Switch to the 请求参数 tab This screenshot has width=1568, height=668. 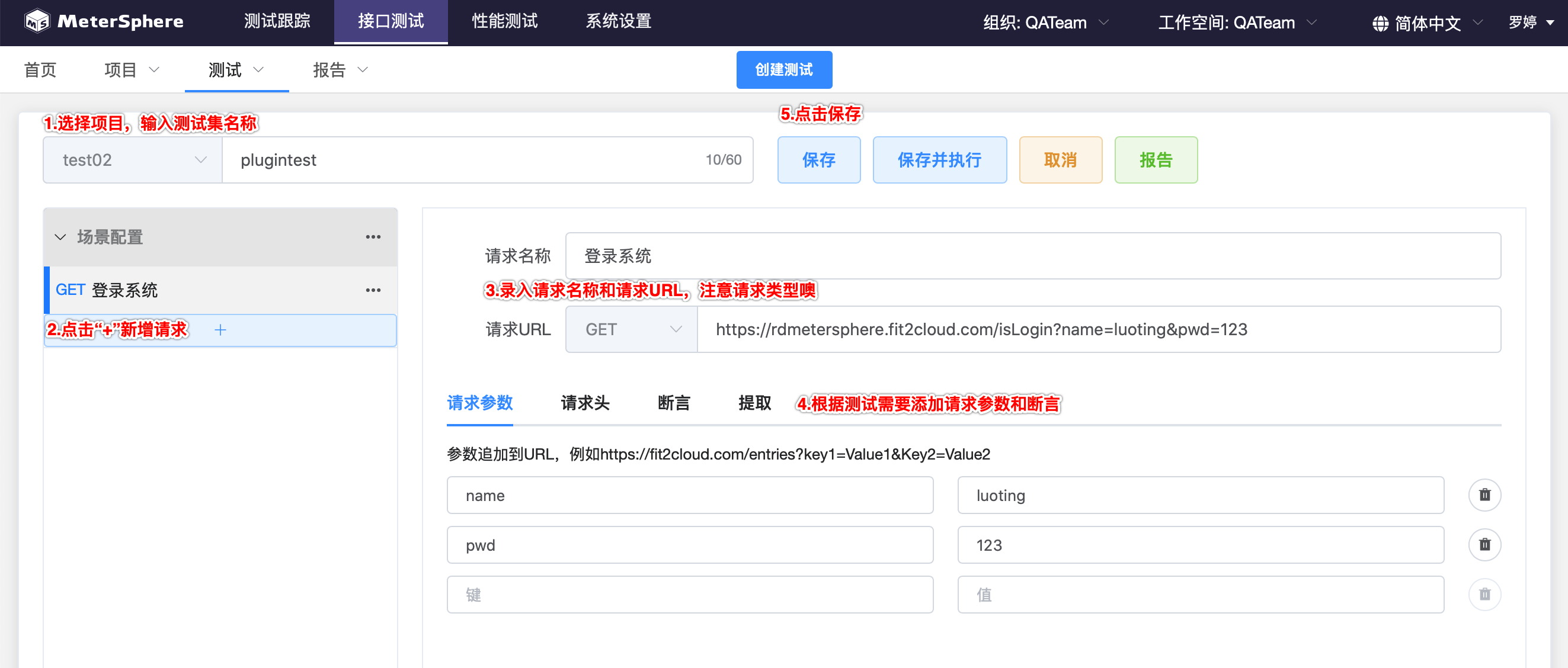[479, 403]
